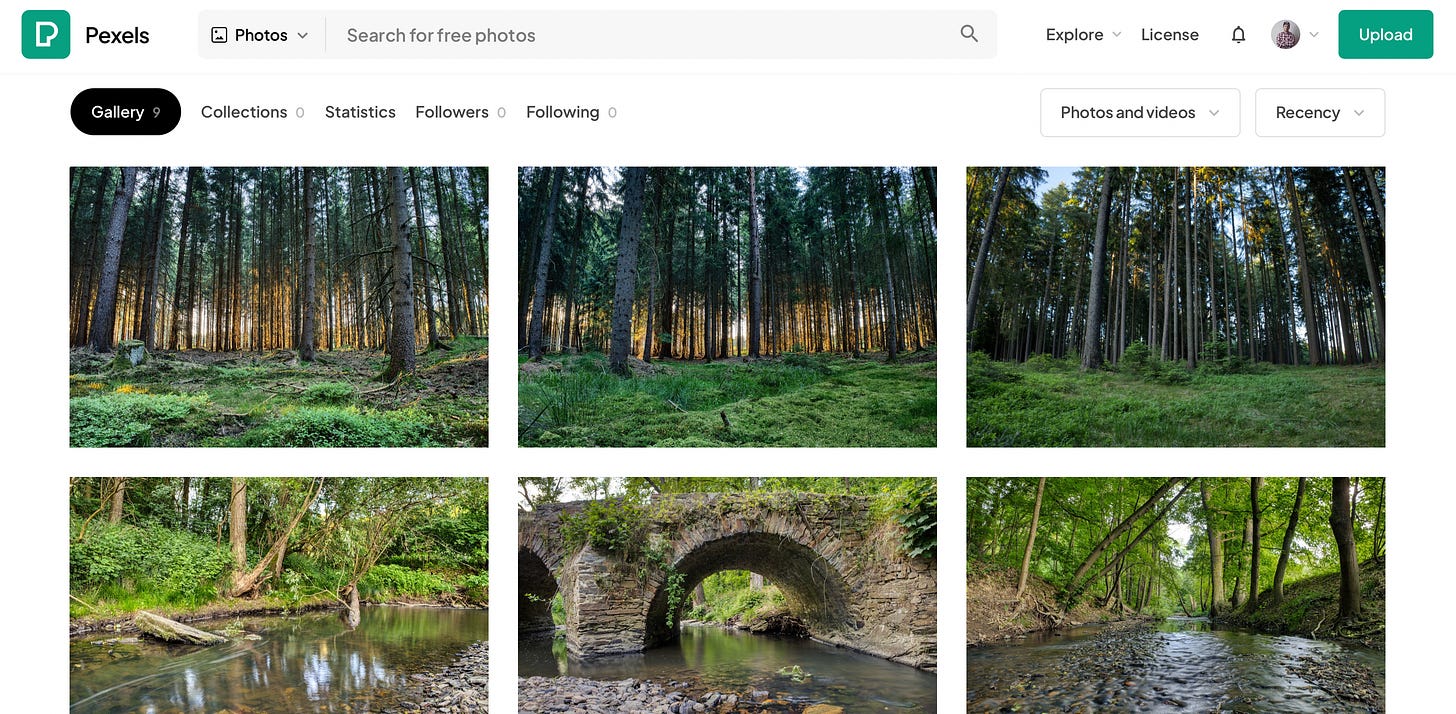Click the green Pexels logo icon
This screenshot has width=1456, height=714.
(46, 35)
